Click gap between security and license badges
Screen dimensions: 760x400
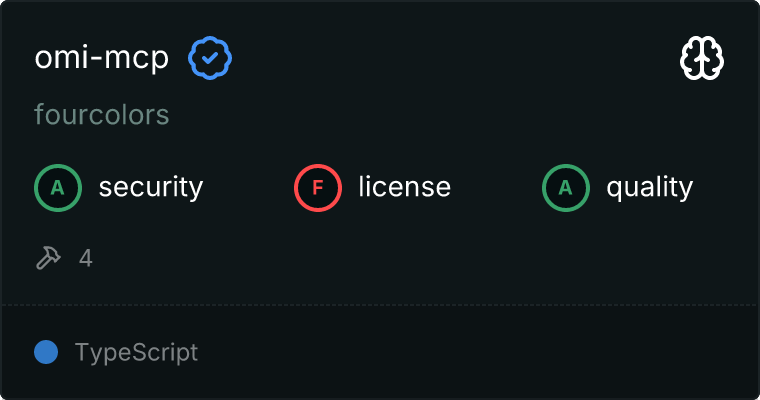(x=249, y=187)
